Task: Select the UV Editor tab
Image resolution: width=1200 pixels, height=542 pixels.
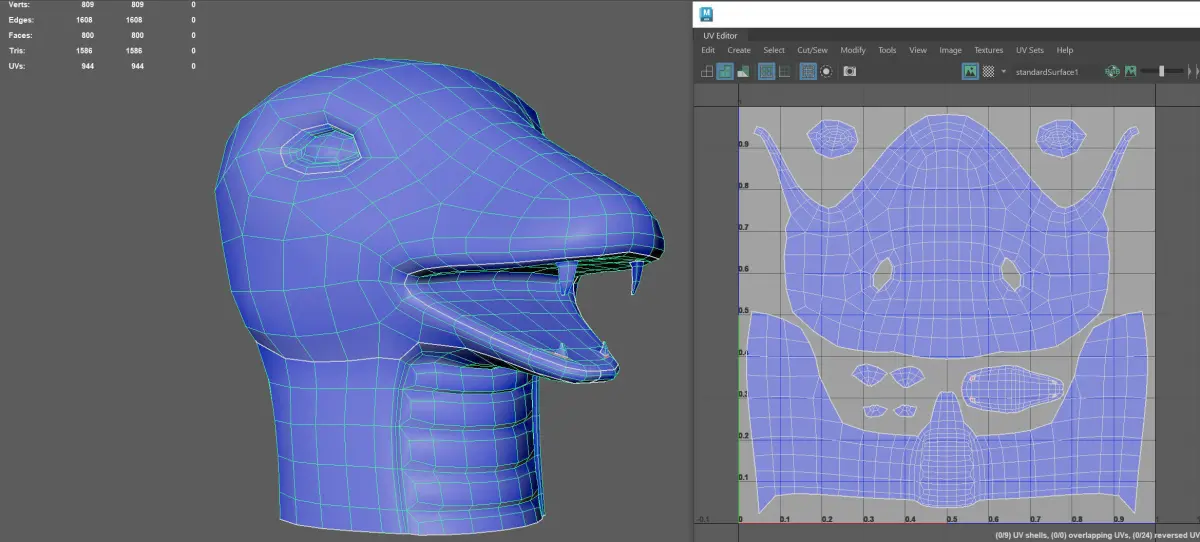Action: tap(720, 36)
